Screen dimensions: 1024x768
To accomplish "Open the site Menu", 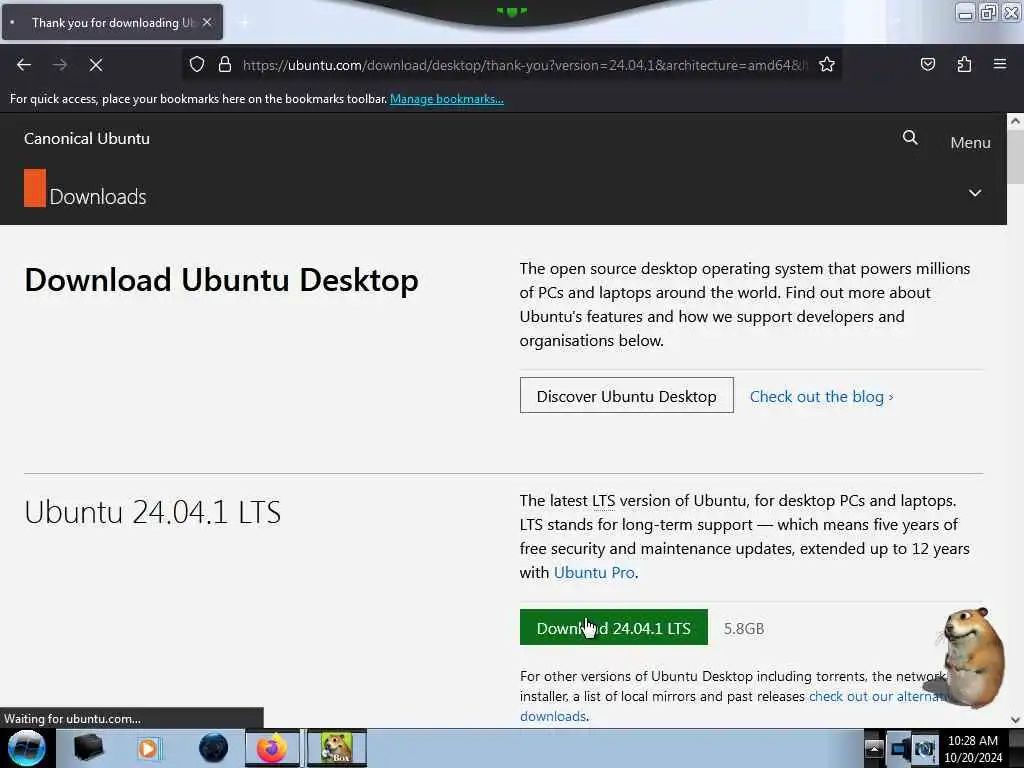I will tap(970, 142).
